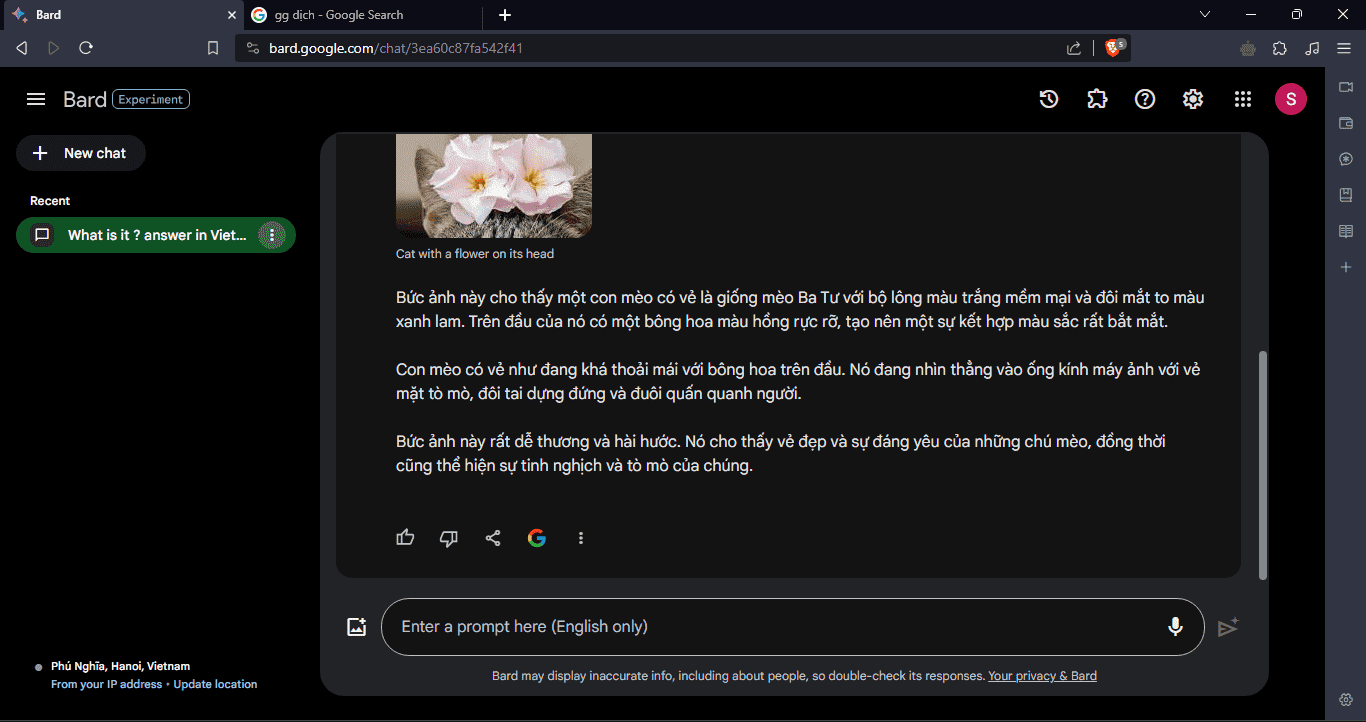The image size is (1366, 722).
Task: Open the sidebar Brave Wallet icon
Action: pyautogui.click(x=1346, y=123)
